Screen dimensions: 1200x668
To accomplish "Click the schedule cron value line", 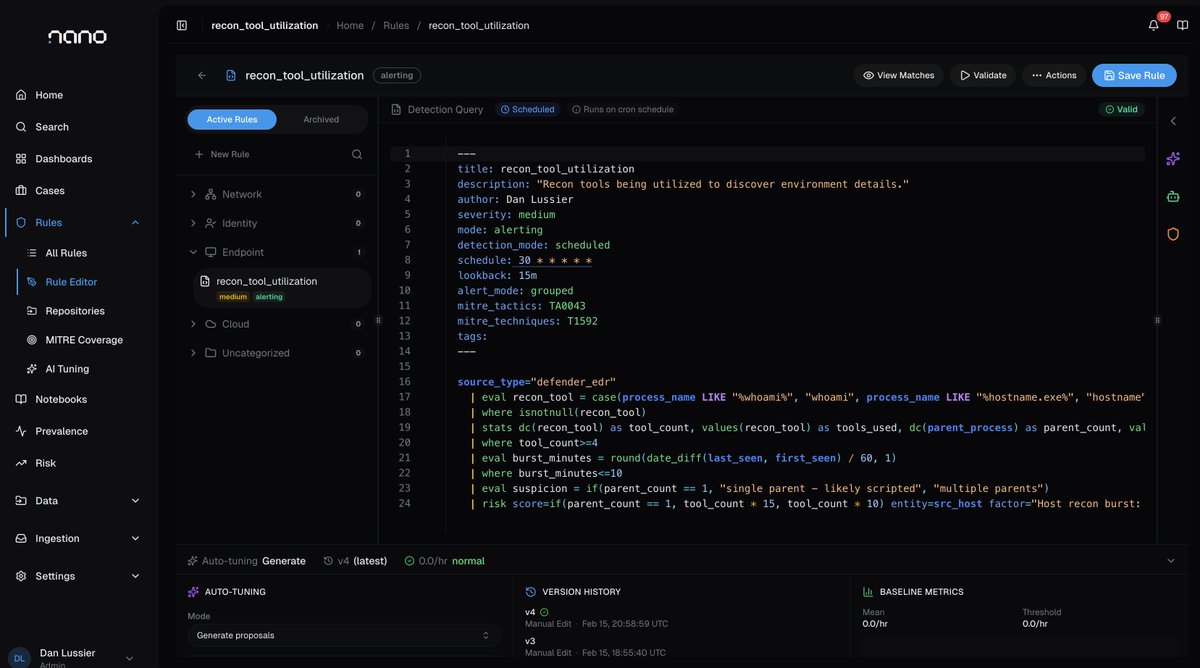I will pos(555,260).
